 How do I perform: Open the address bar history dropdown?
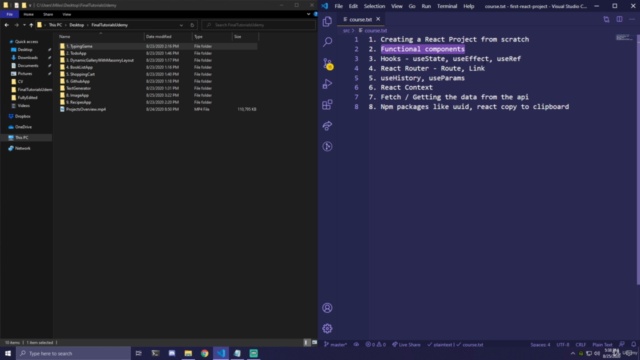click(x=181, y=25)
